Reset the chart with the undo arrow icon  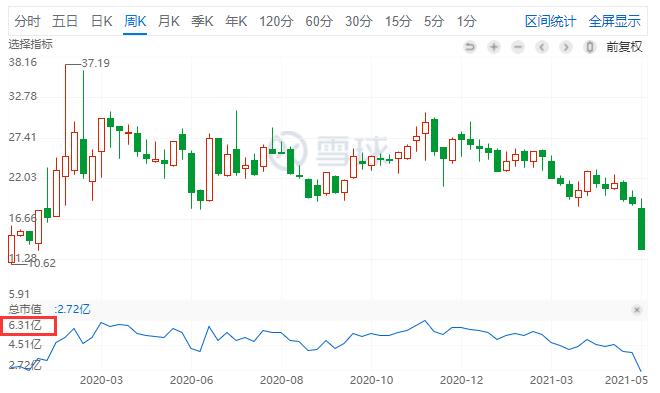pos(469,47)
